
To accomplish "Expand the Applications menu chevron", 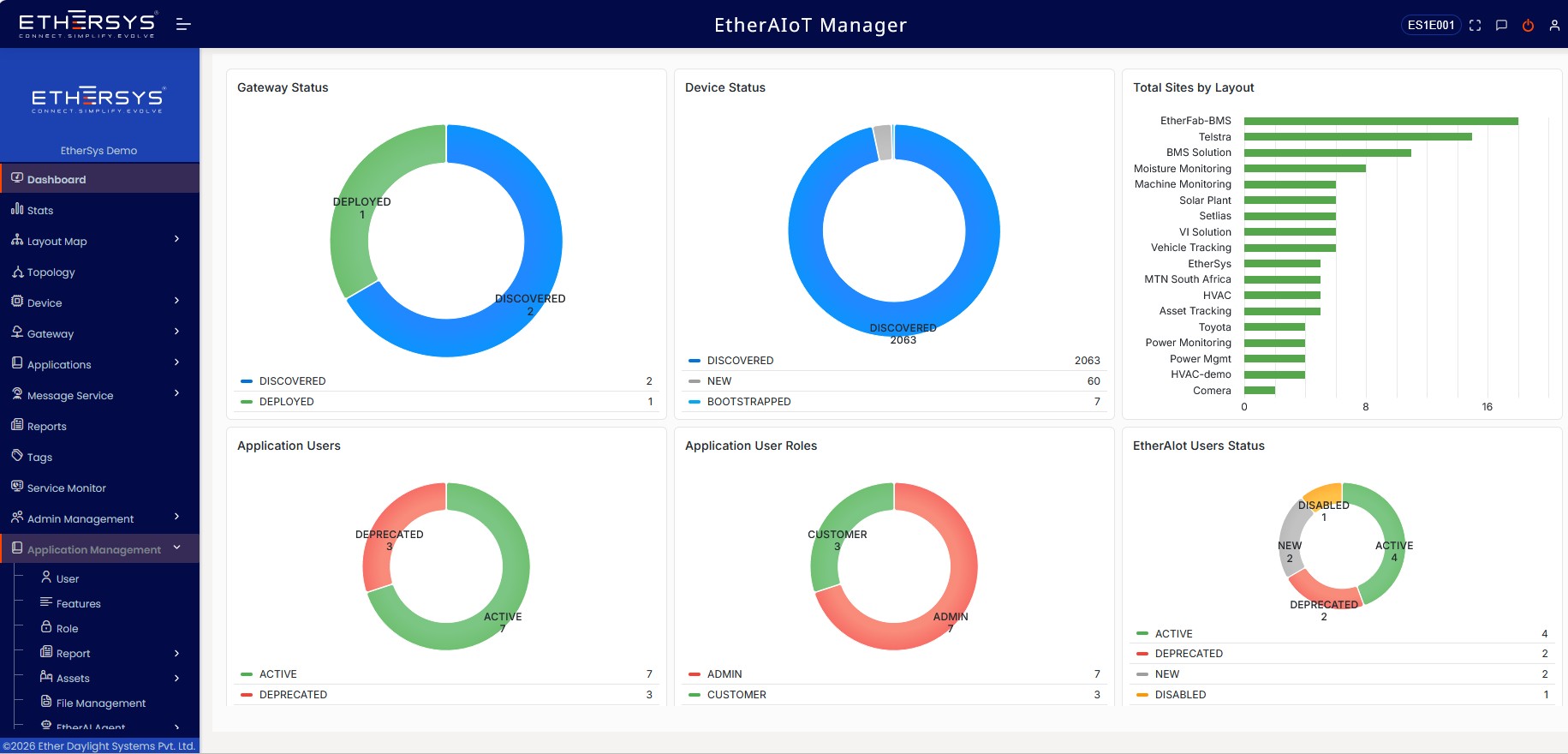I will point(176,362).
